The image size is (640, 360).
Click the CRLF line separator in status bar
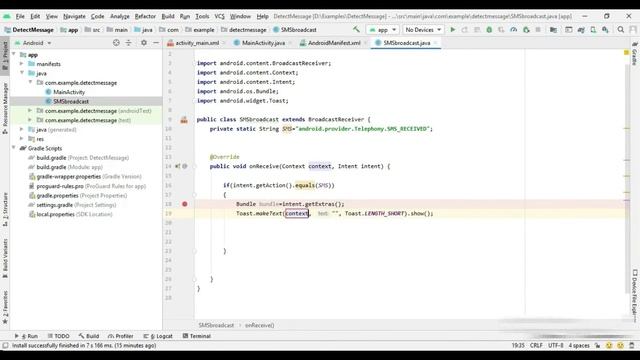536,345
